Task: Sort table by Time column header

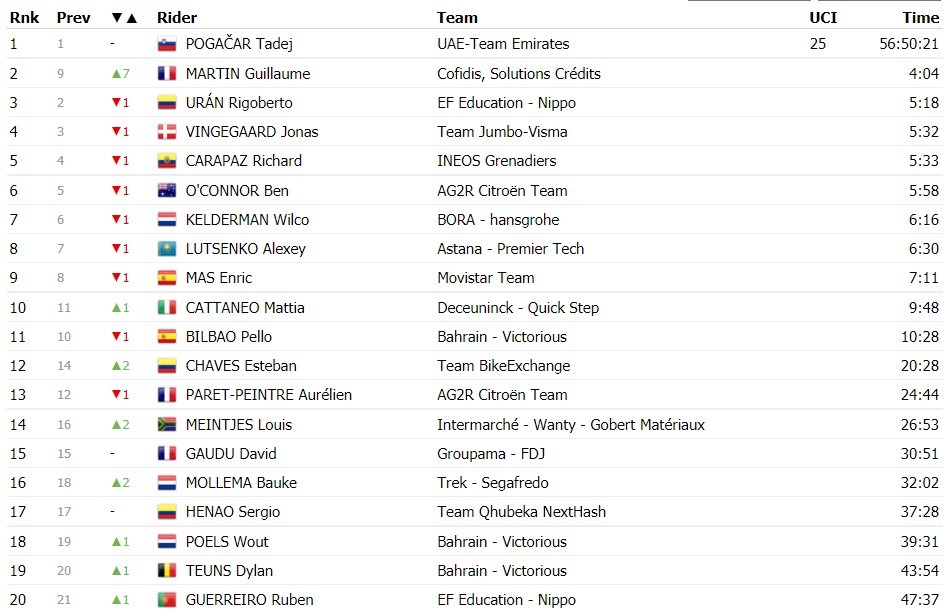Action: click(920, 18)
